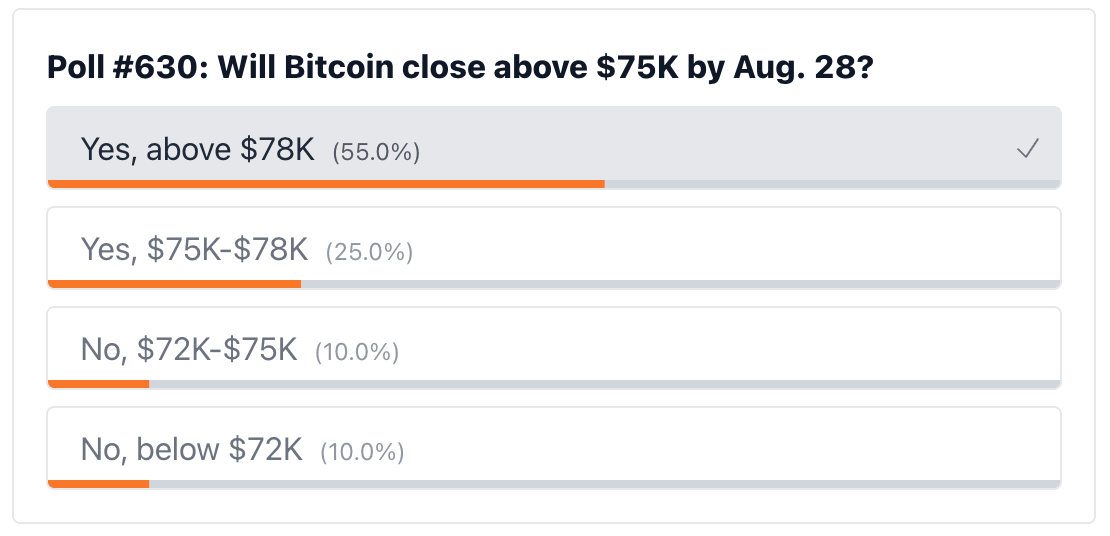
Task: Click gray unfilled bar of "No, below $72K"
Action: [x=605, y=484]
